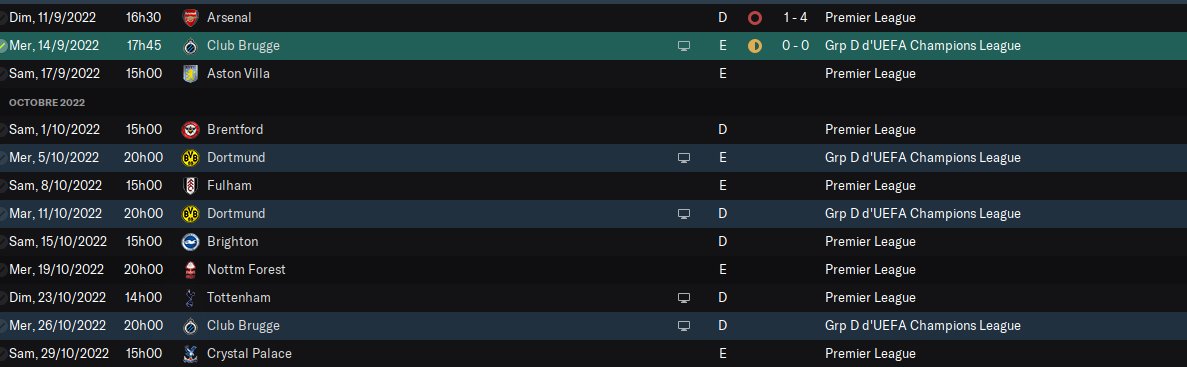Image resolution: width=1187 pixels, height=367 pixels.
Task: Click the Arsenal club crest
Action: 191,17
